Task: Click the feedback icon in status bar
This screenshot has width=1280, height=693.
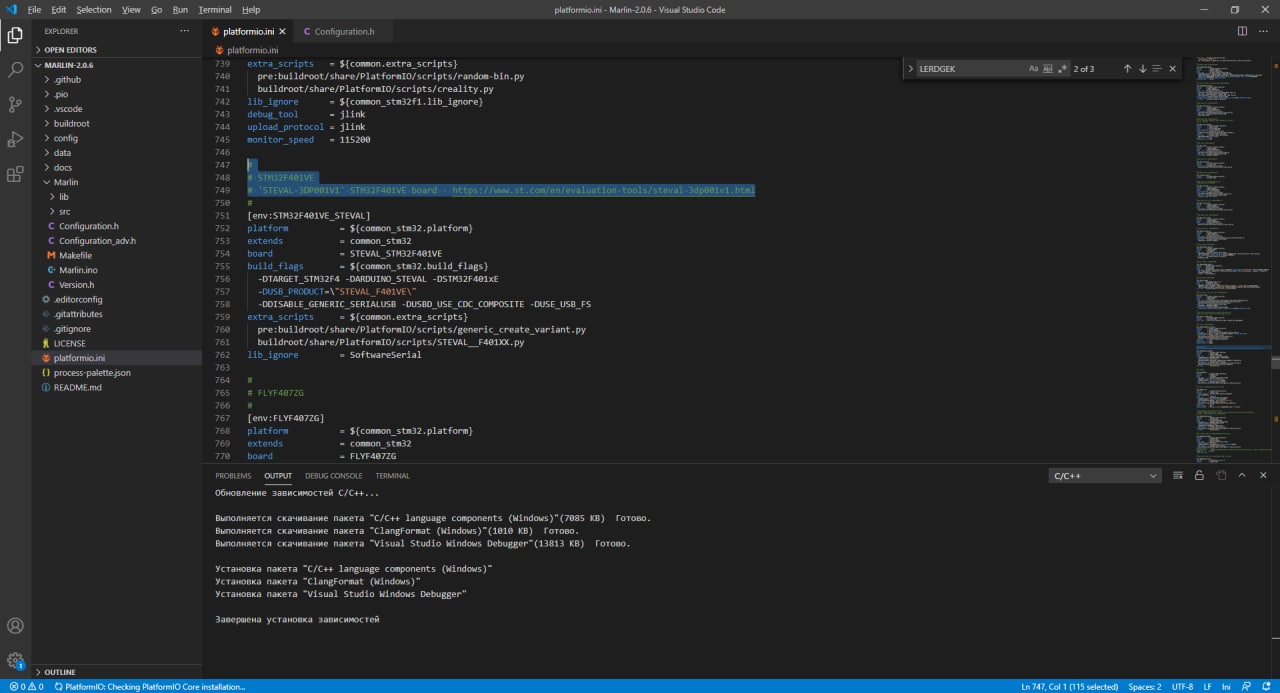Action: [1247, 686]
